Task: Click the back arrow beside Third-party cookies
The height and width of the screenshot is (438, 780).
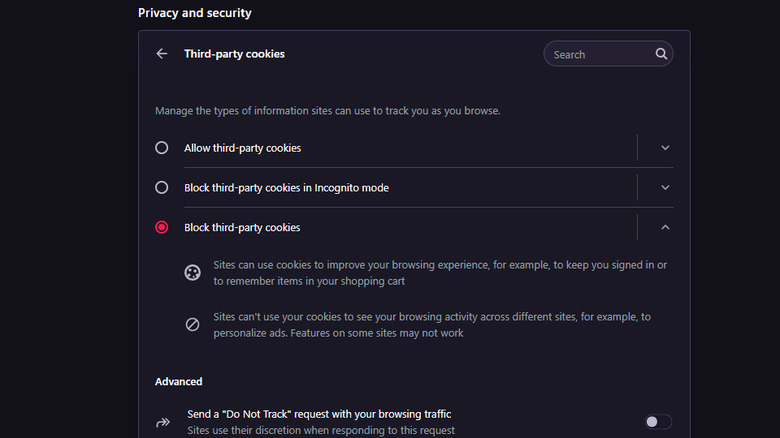Action: tap(162, 54)
